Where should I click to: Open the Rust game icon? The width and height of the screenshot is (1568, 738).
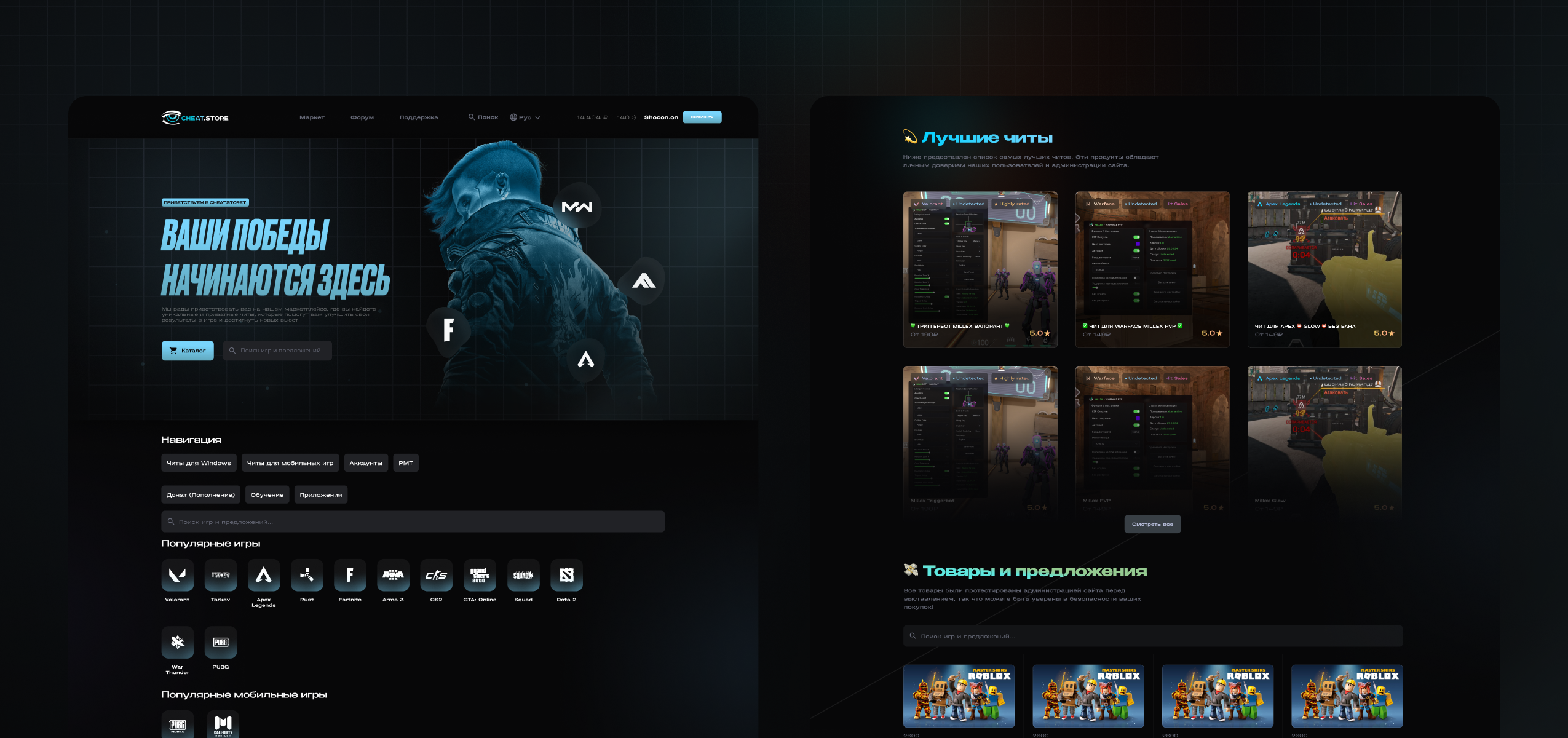(307, 575)
